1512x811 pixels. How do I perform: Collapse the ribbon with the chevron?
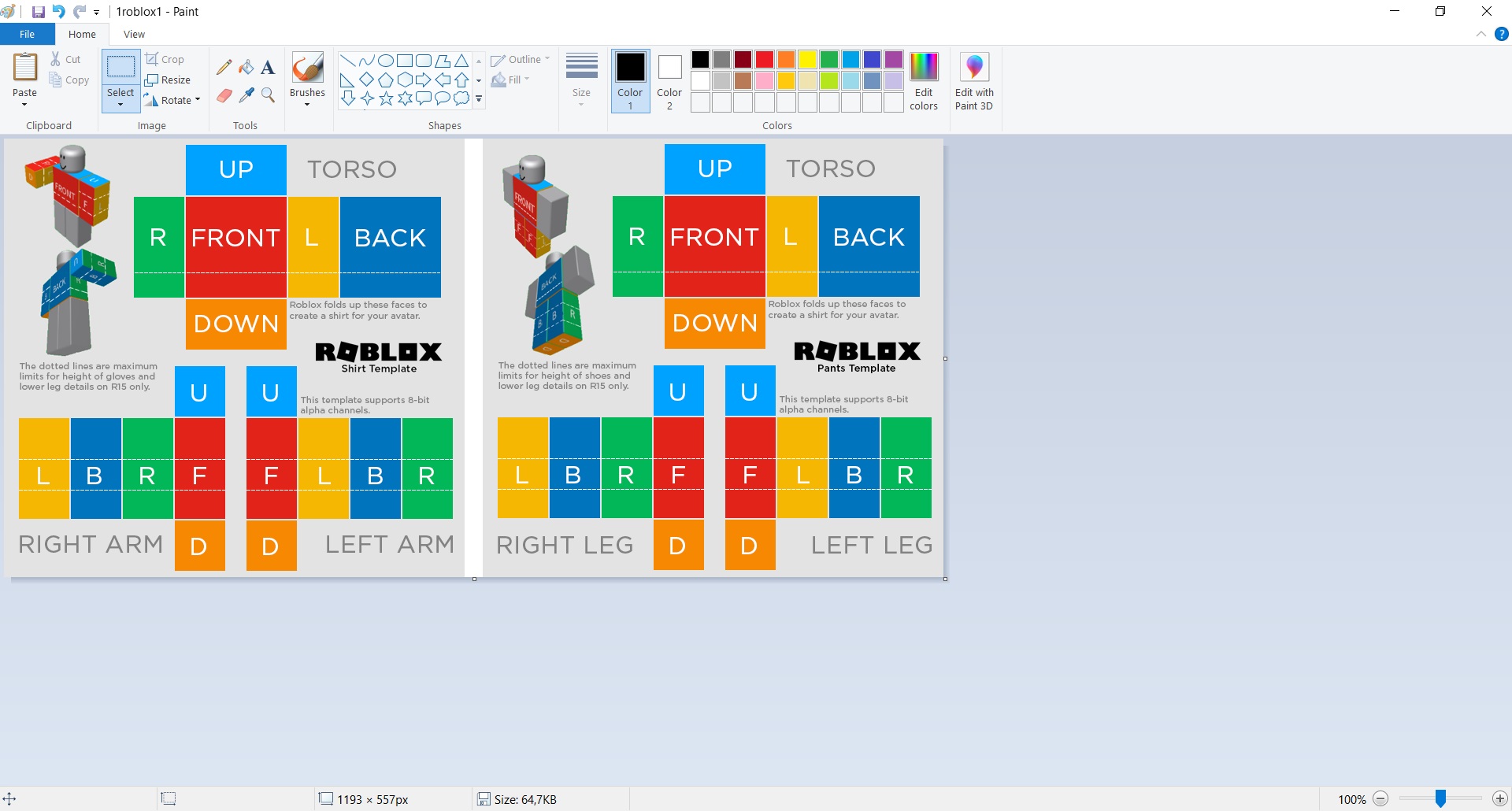point(1480,35)
